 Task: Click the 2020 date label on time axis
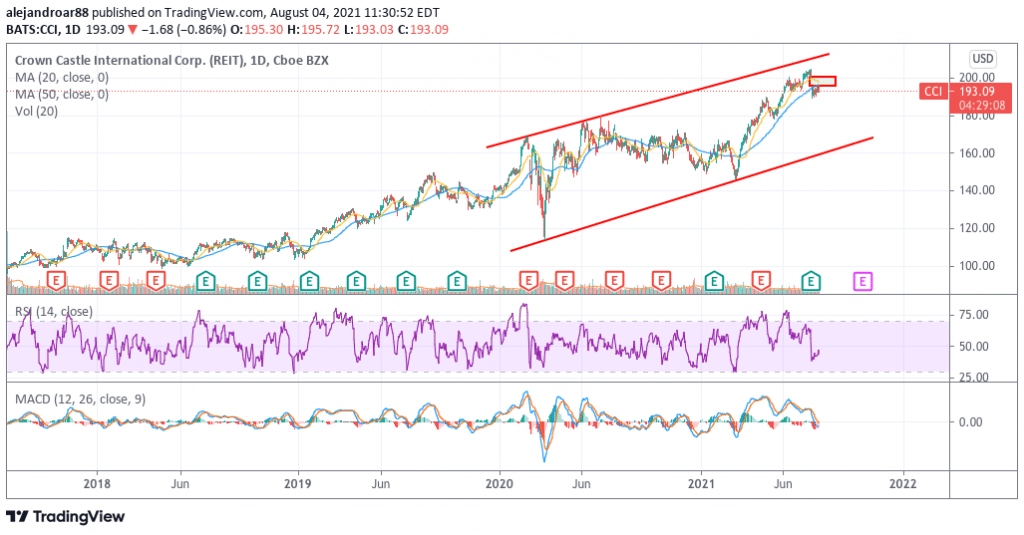click(x=500, y=484)
